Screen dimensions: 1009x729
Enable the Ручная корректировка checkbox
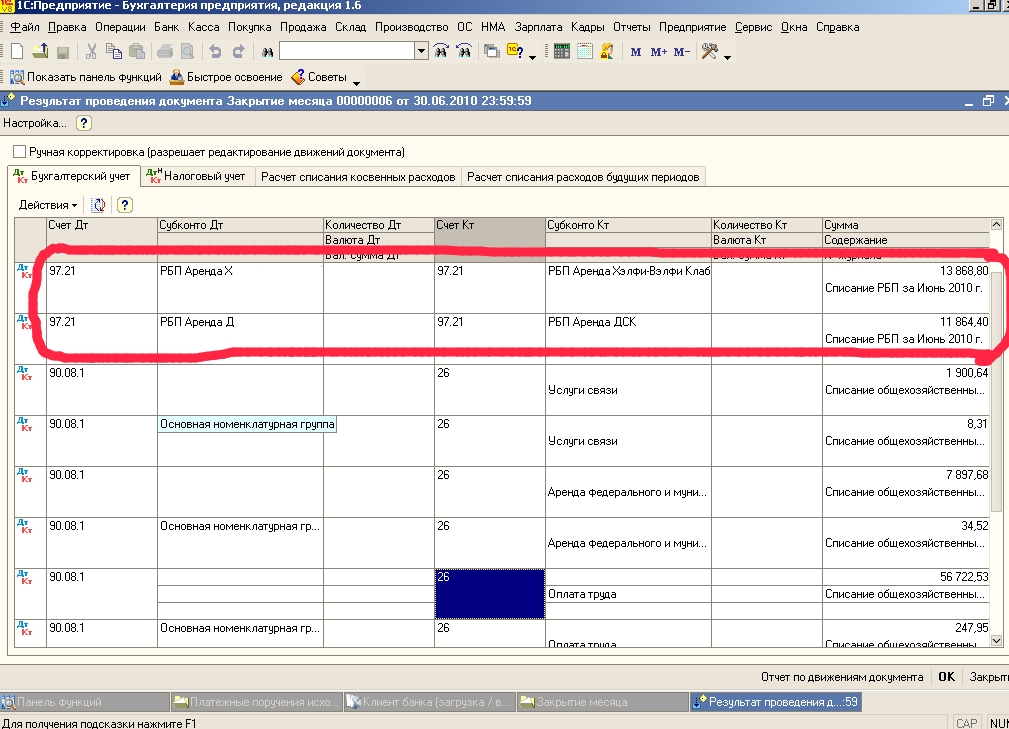(x=19, y=152)
